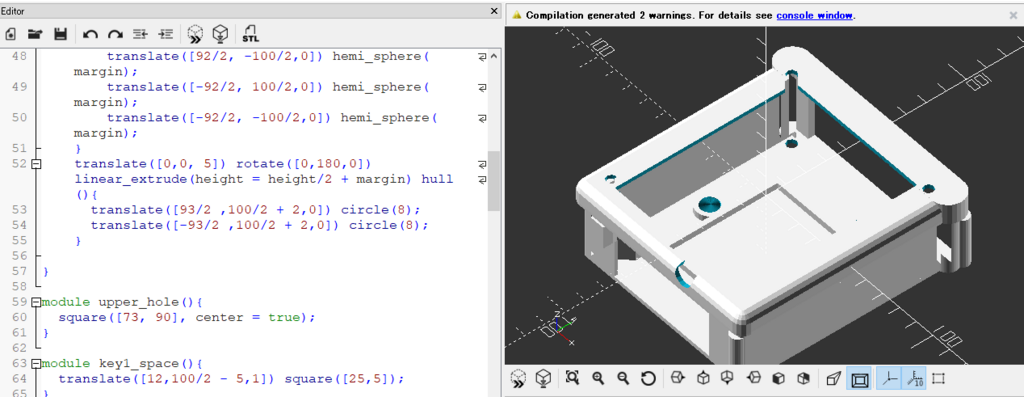Collapse the key1_space module at line 63
This screenshot has width=1024, height=397.
37,364
